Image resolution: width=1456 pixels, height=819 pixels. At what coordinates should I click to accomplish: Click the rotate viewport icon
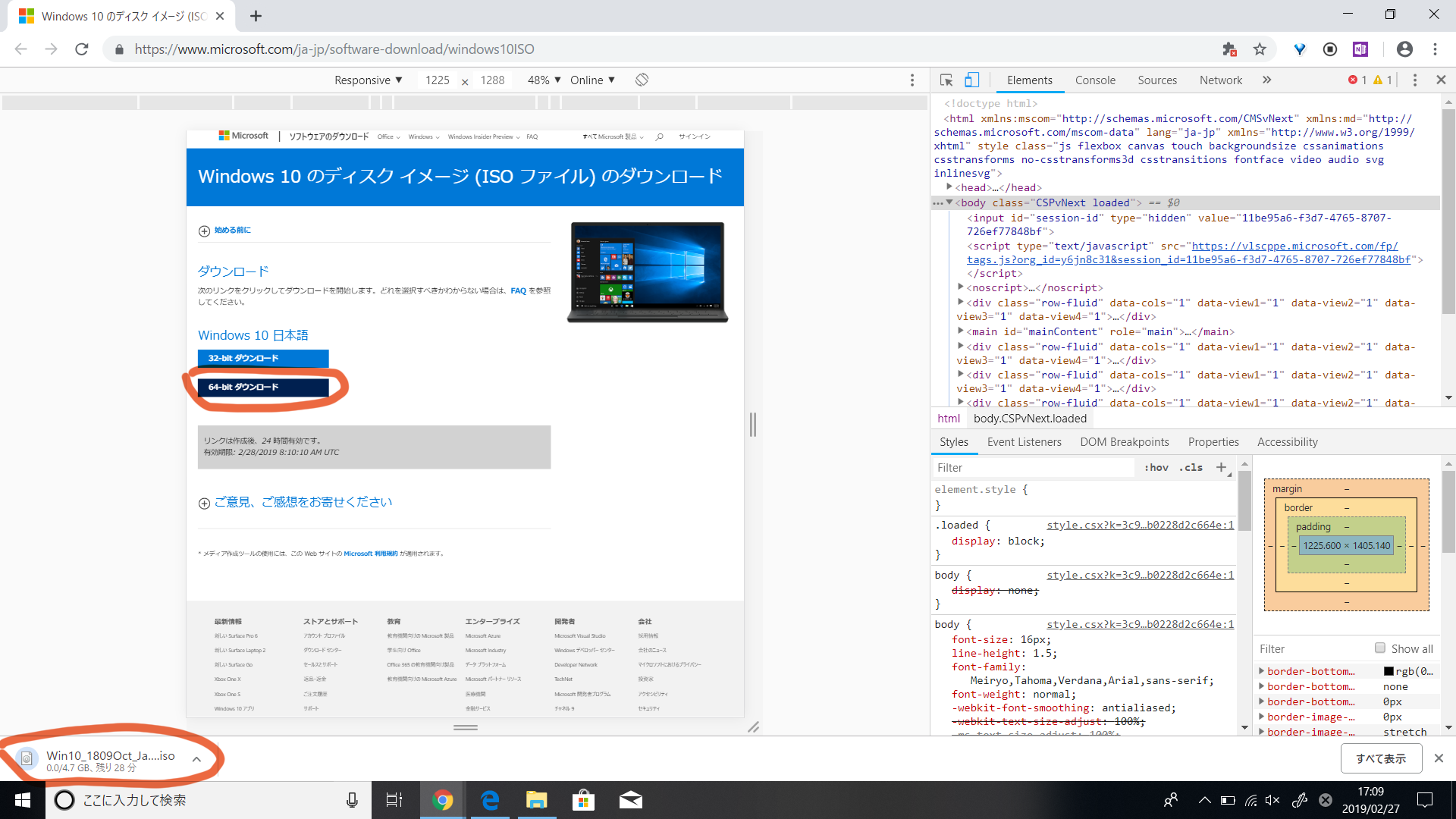(641, 80)
